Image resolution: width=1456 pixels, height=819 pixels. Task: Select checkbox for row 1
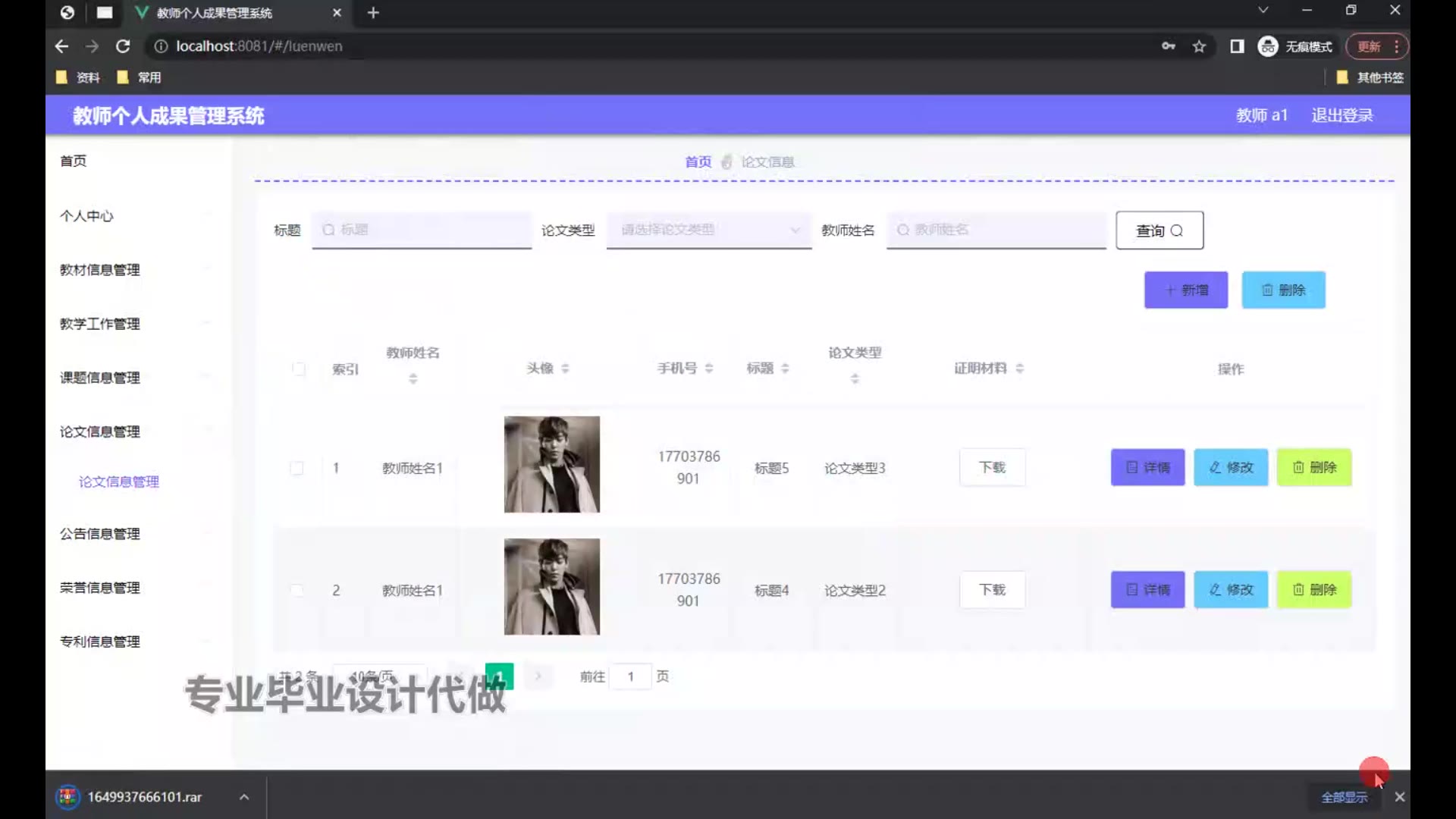(297, 468)
